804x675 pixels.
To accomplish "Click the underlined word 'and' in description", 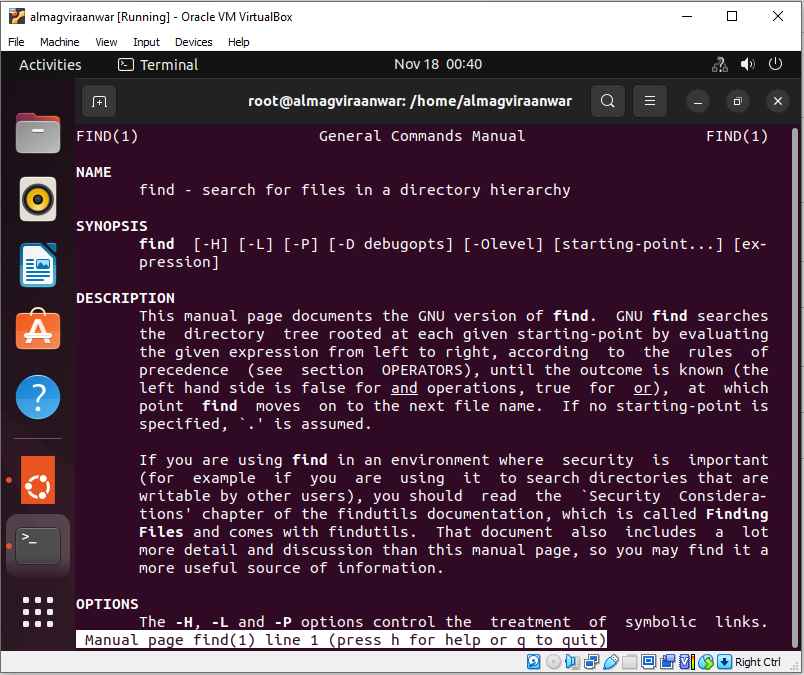I will pyautogui.click(x=404, y=388).
